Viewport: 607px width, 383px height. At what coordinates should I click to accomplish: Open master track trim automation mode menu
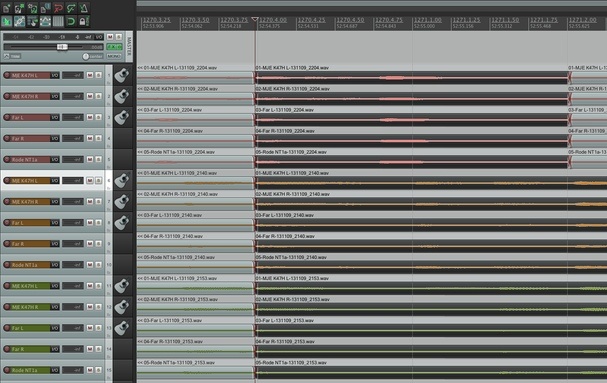12,56
